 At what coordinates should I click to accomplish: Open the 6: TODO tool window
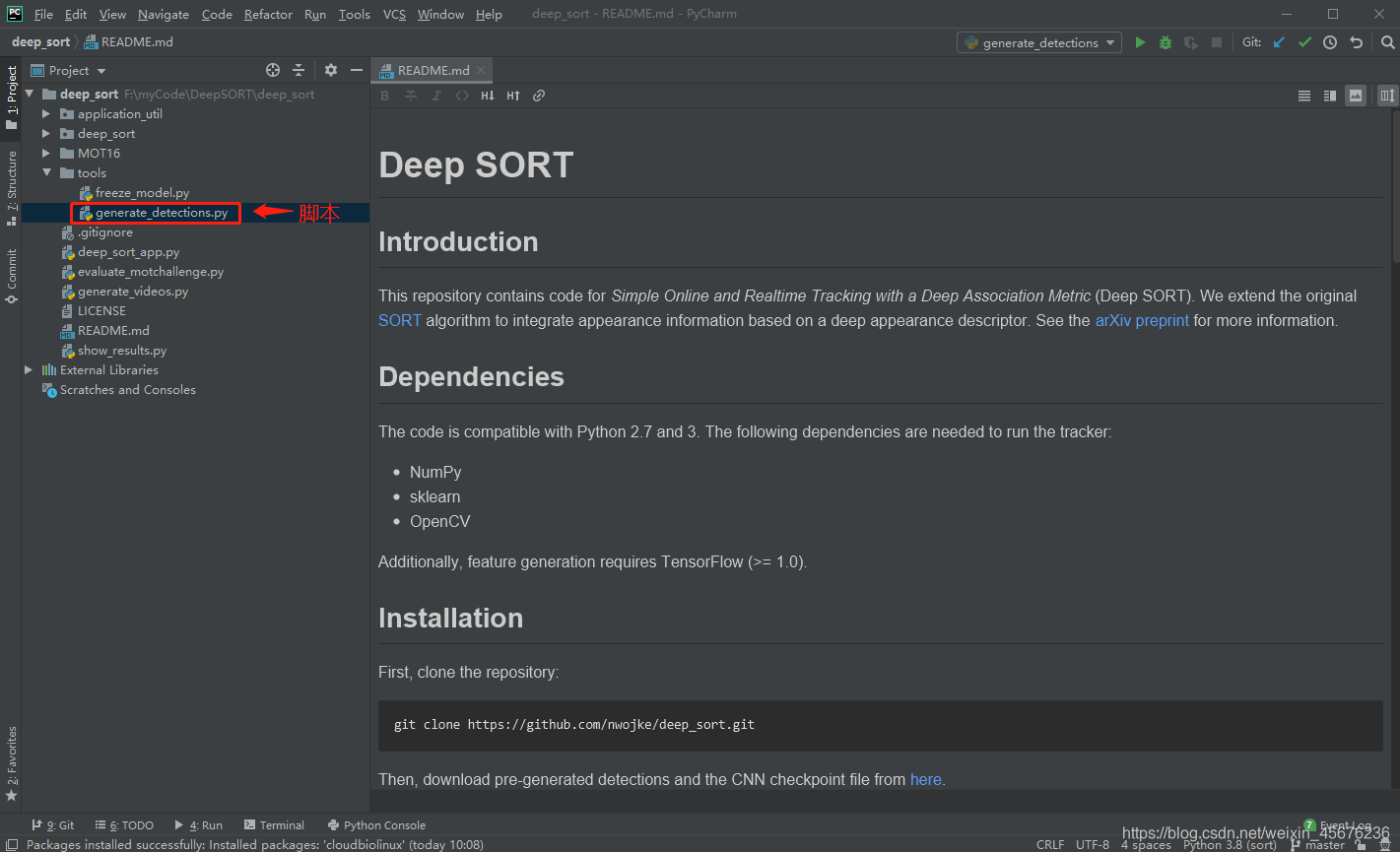[124, 825]
